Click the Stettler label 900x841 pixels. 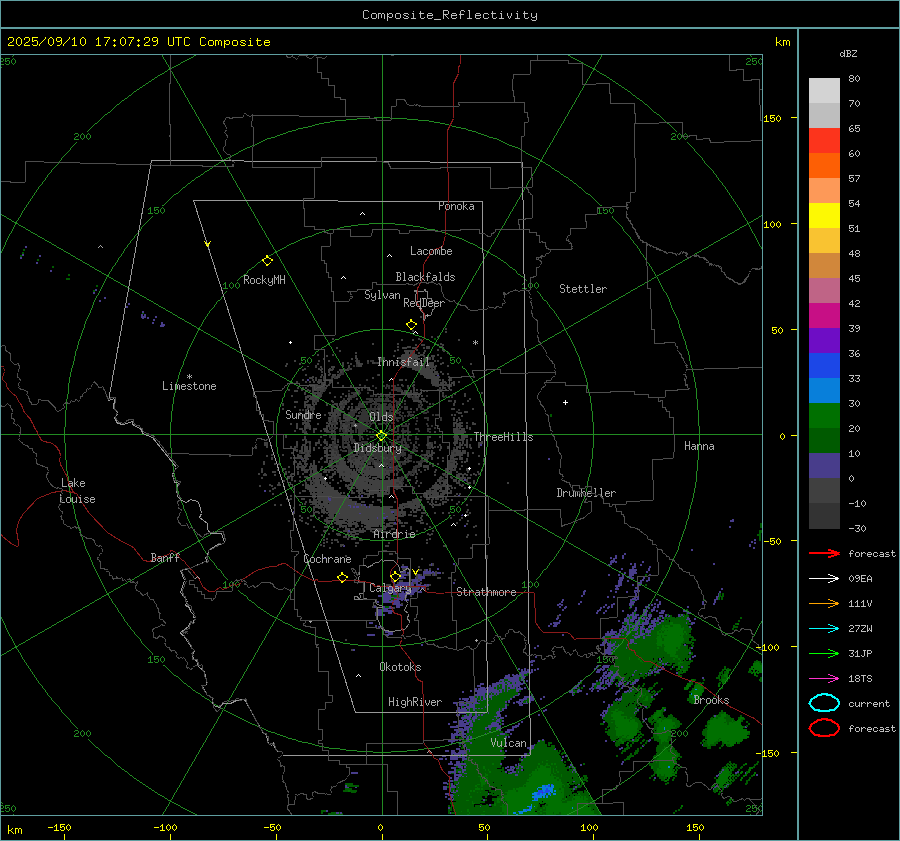pyautogui.click(x=583, y=289)
